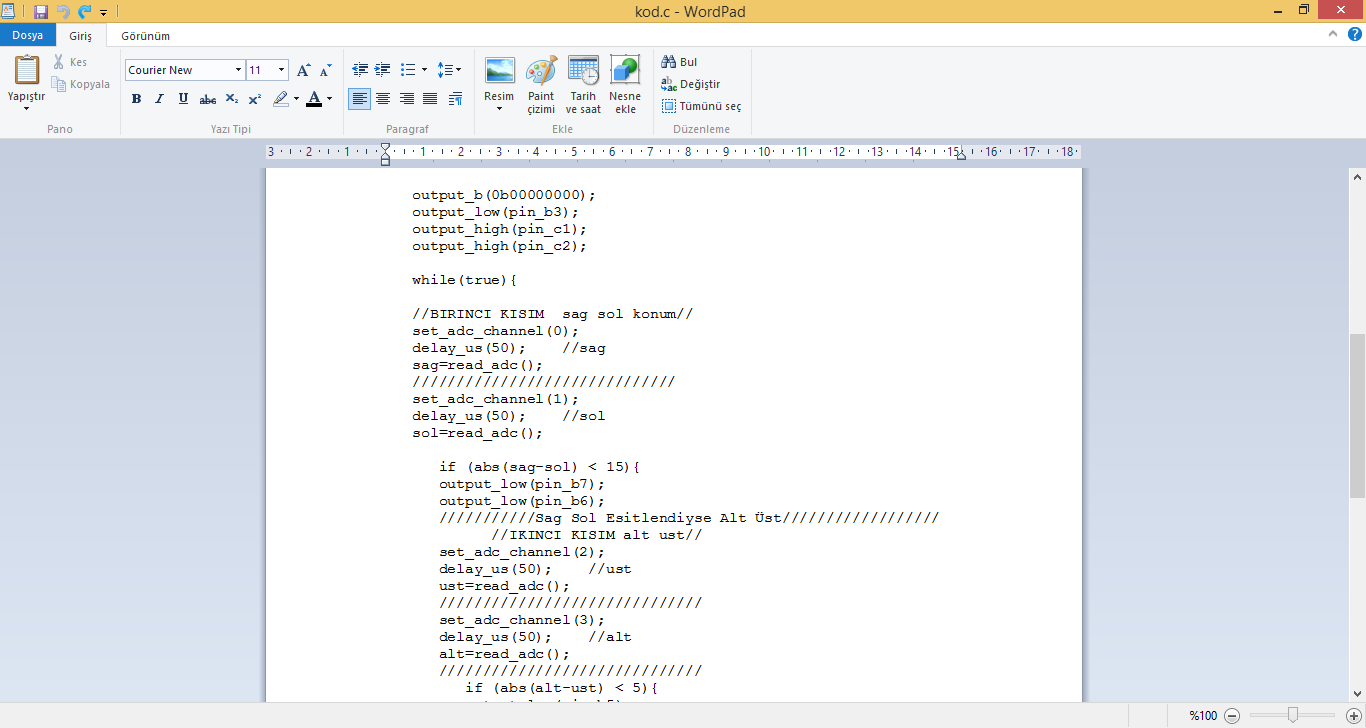The height and width of the screenshot is (728, 1366).
Task: Redo the action in quick access toolbar
Action: 84,12
